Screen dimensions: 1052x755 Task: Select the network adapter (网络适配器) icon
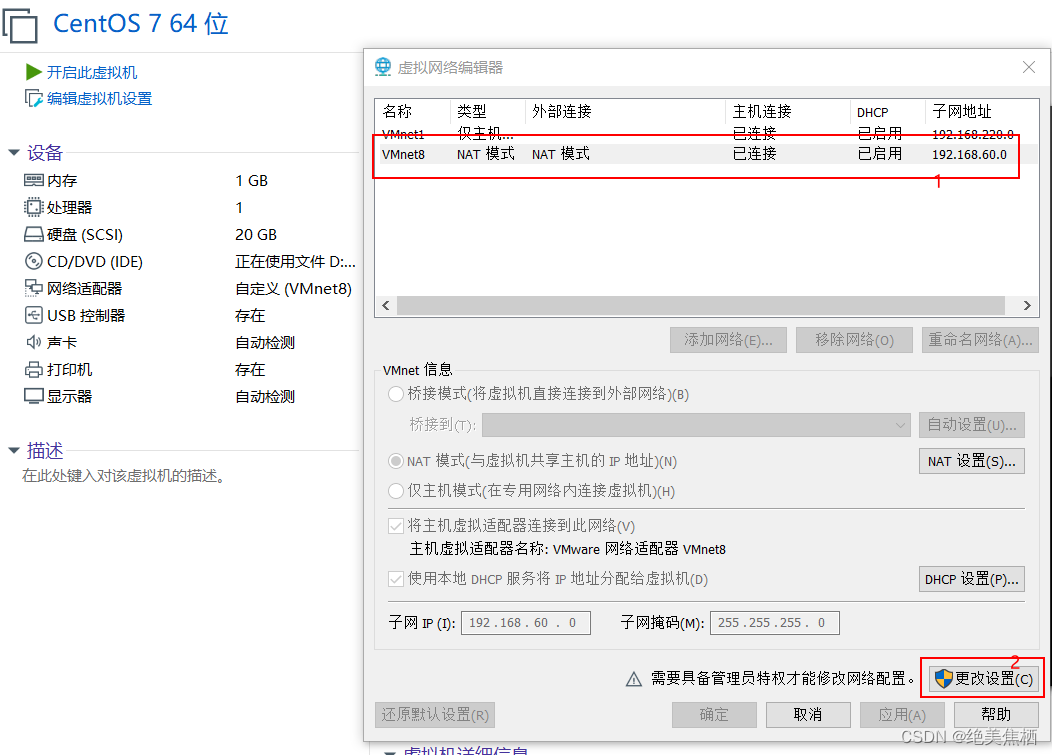(34, 288)
